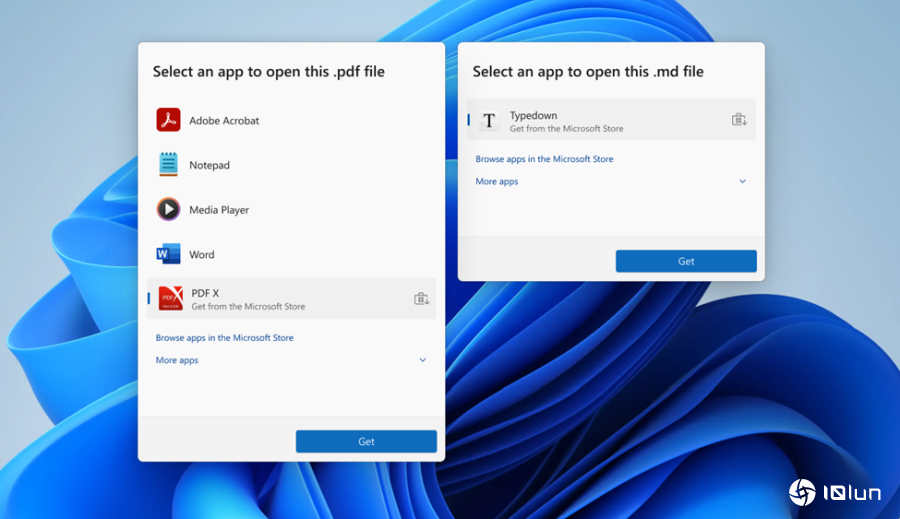Select the Word label in the .pdf dialog

click(201, 254)
